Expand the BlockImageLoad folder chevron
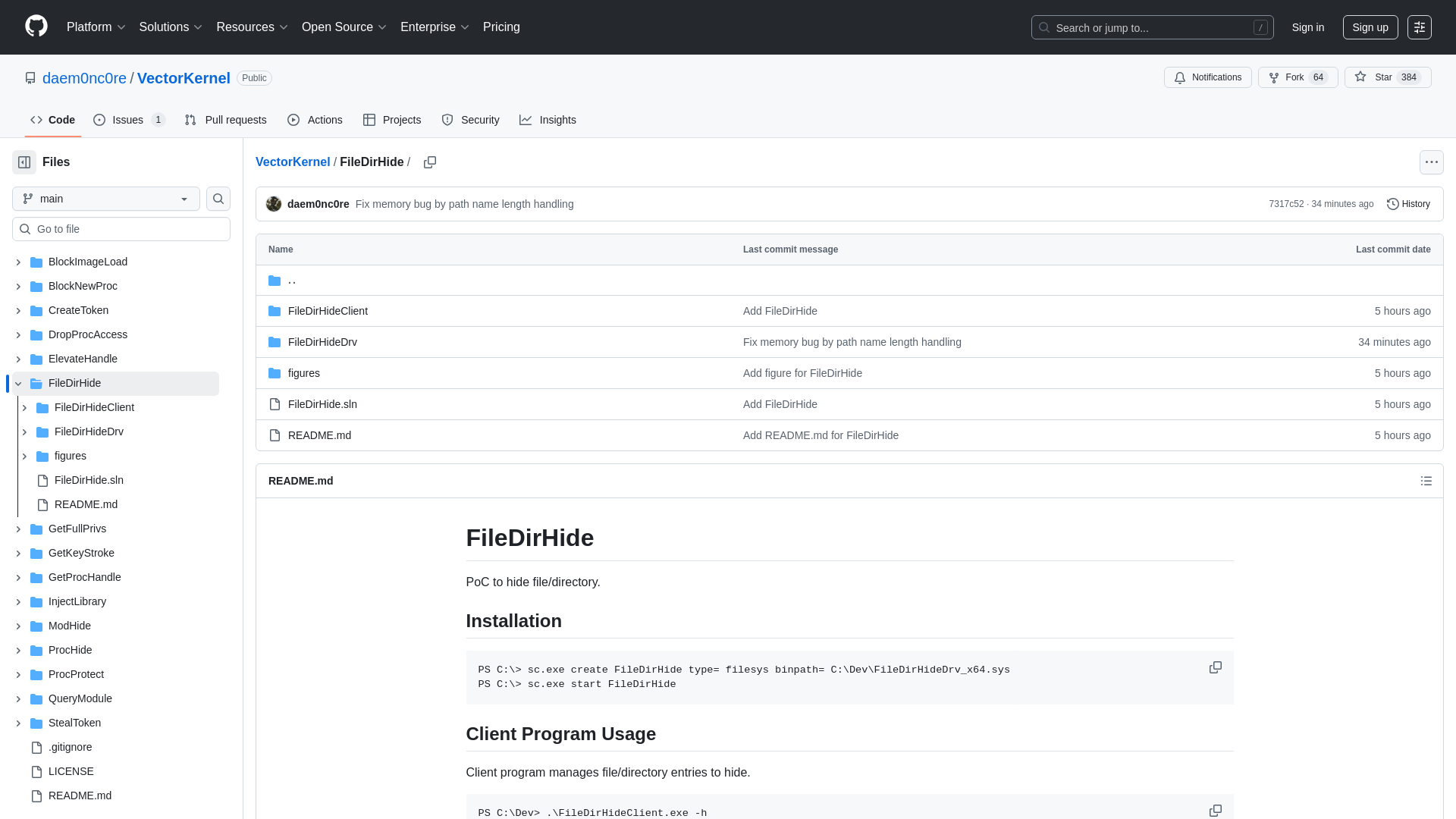 click(18, 262)
